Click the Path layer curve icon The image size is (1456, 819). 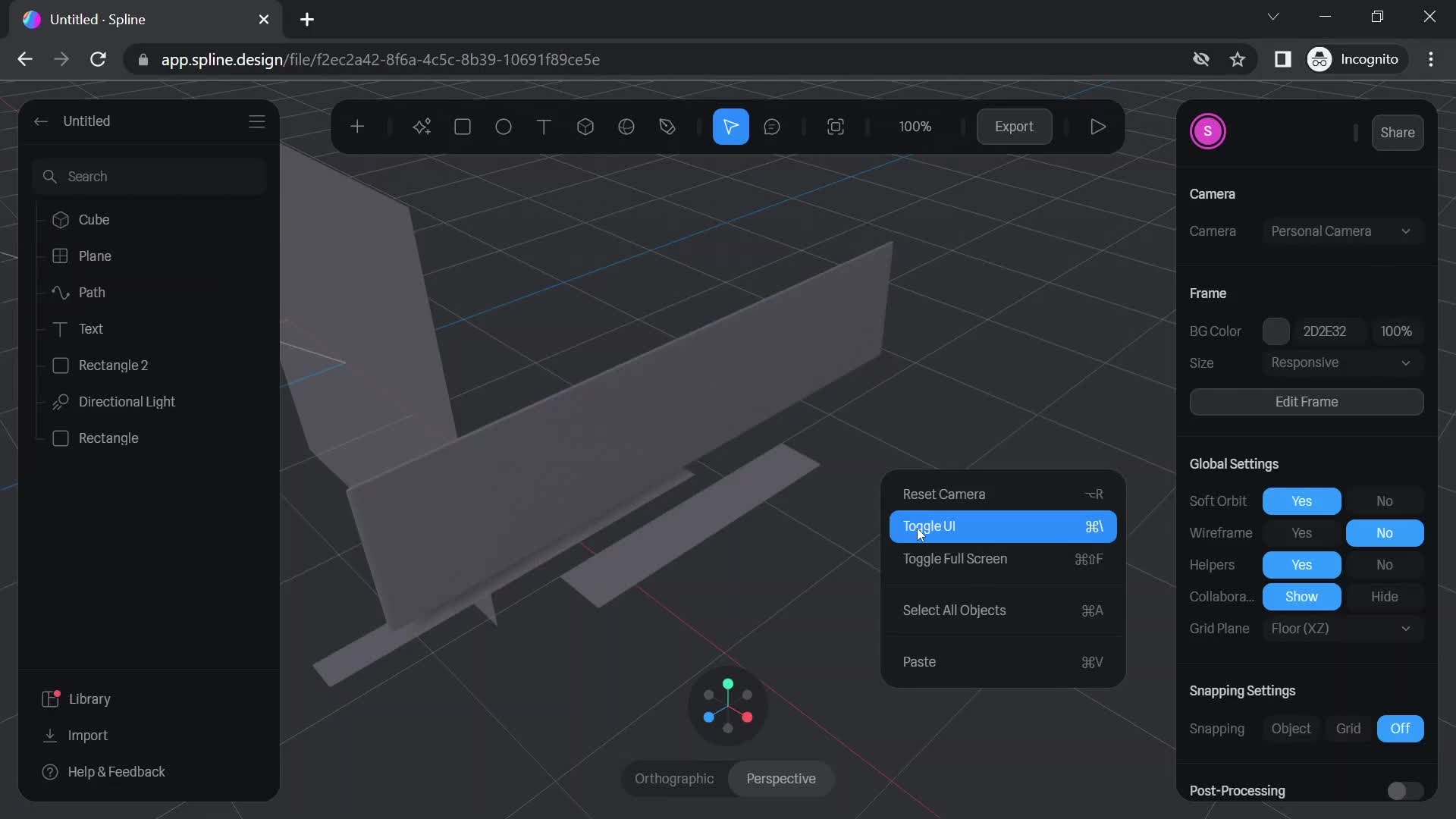pyautogui.click(x=61, y=293)
